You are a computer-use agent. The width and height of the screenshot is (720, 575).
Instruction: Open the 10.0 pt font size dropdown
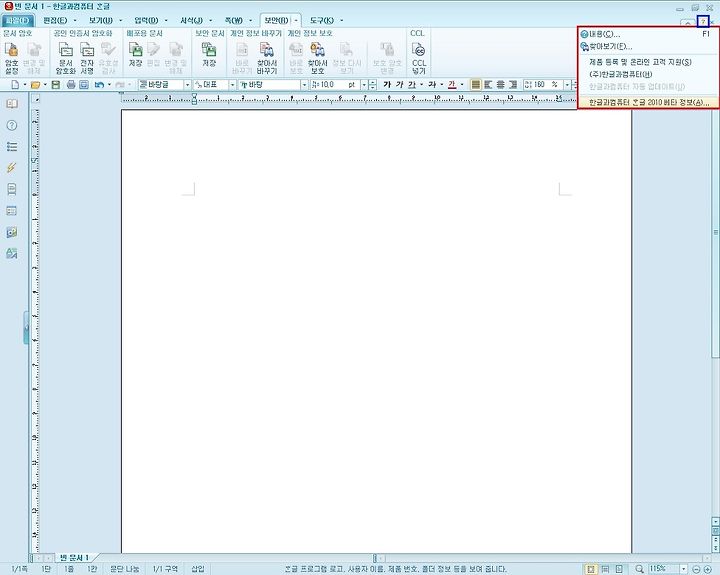click(364, 85)
